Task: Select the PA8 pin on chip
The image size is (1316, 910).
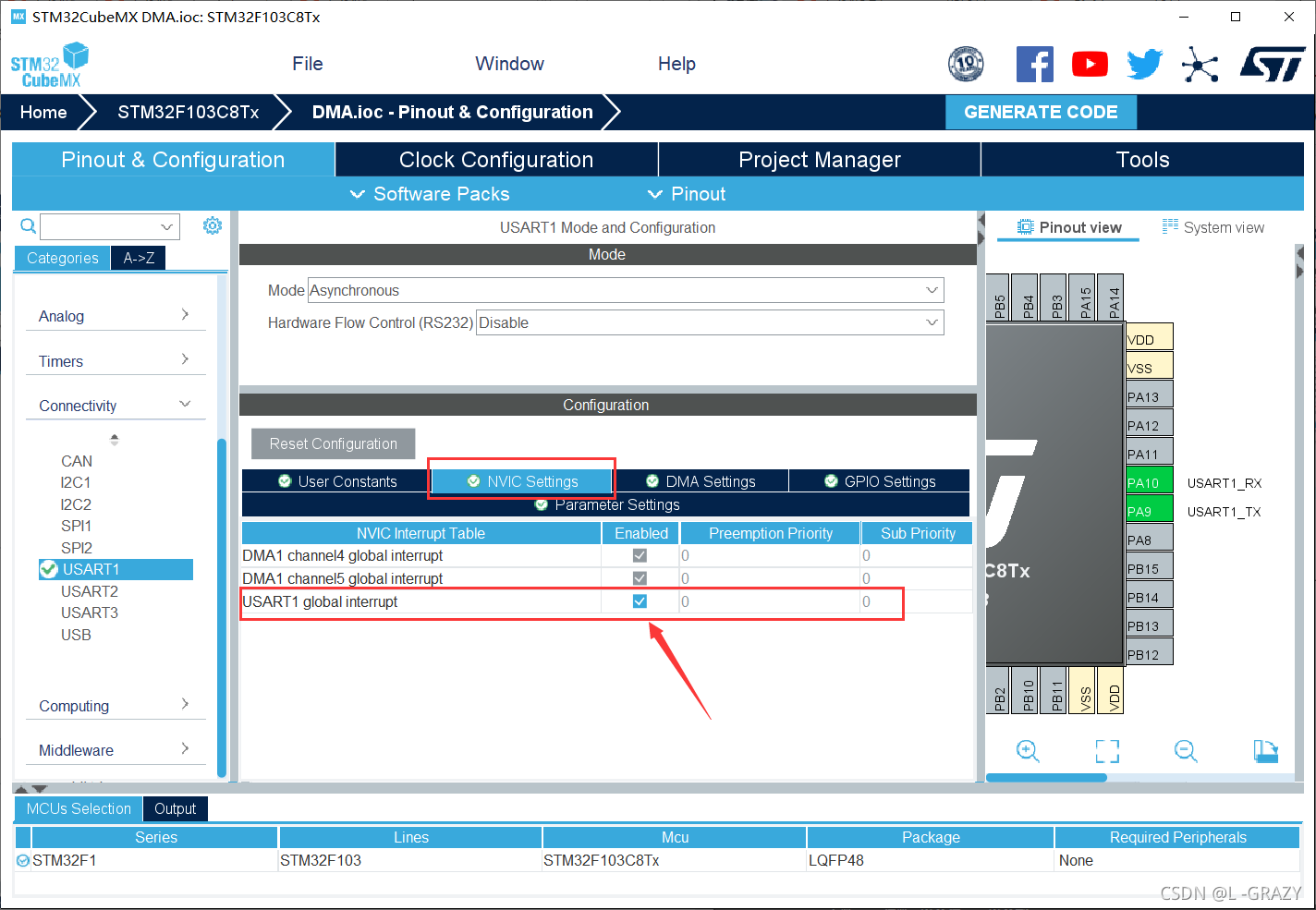Action: (x=1150, y=540)
